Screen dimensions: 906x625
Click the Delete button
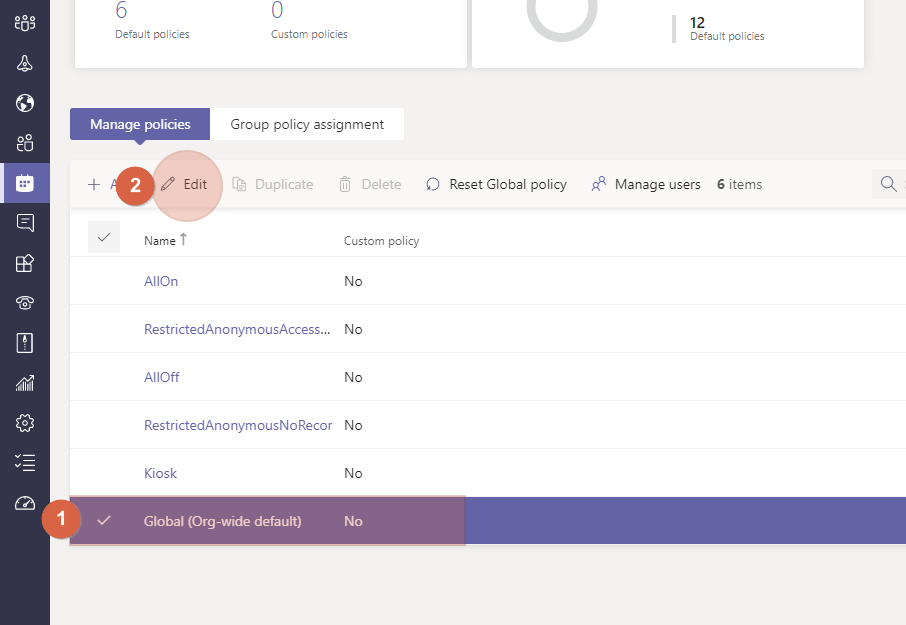coord(370,184)
